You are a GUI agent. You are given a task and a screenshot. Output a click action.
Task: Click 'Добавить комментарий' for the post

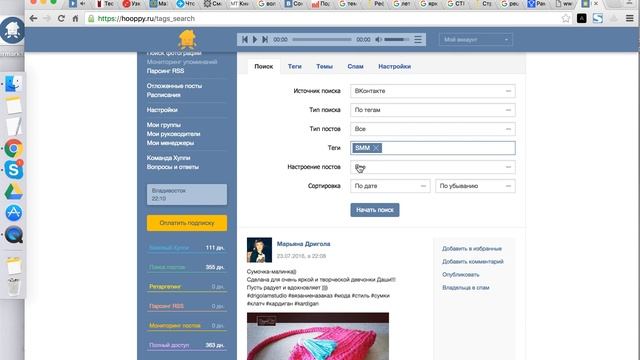(x=473, y=262)
